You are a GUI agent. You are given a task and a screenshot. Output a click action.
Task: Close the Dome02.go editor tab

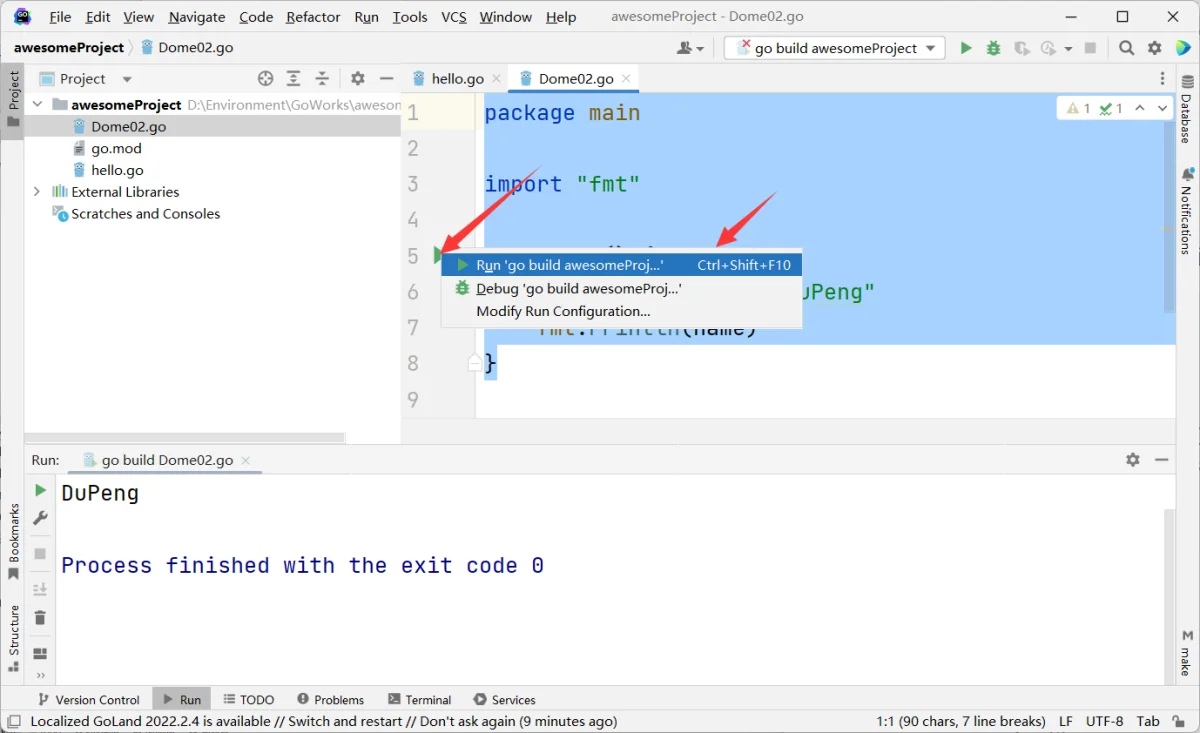626,79
